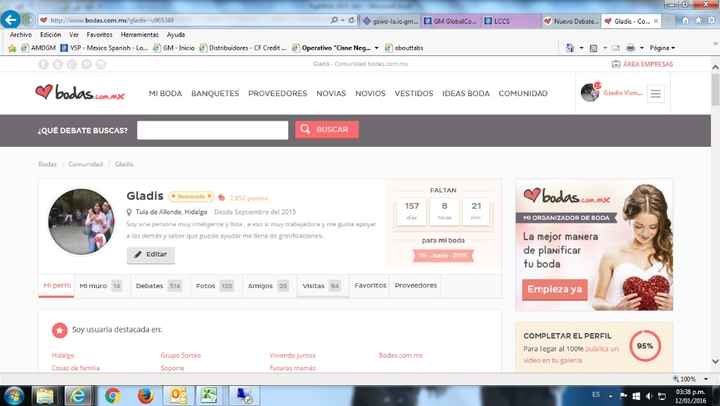
Task: Click the PROVEEDORES navigation link
Action: coord(277,93)
